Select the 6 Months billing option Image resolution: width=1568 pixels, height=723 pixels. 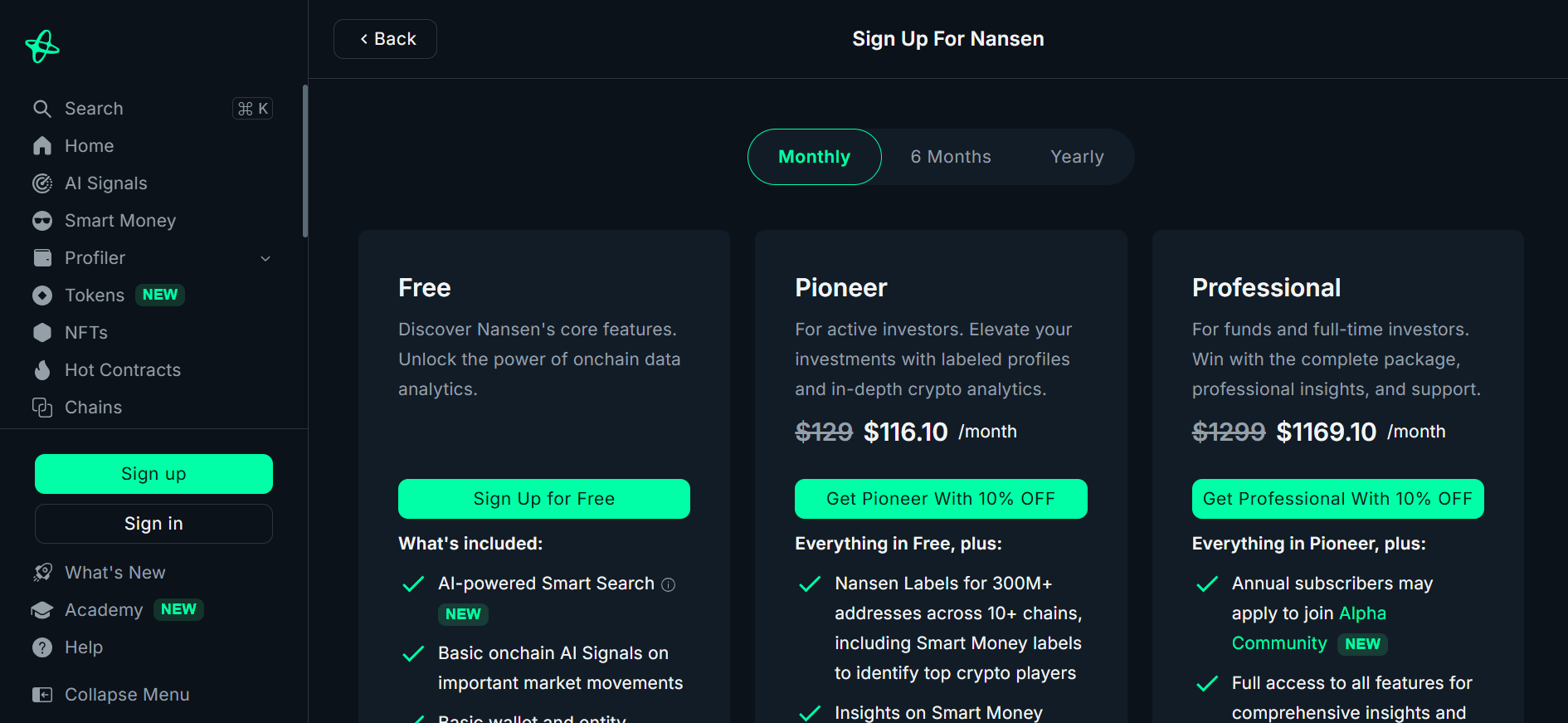pos(951,157)
